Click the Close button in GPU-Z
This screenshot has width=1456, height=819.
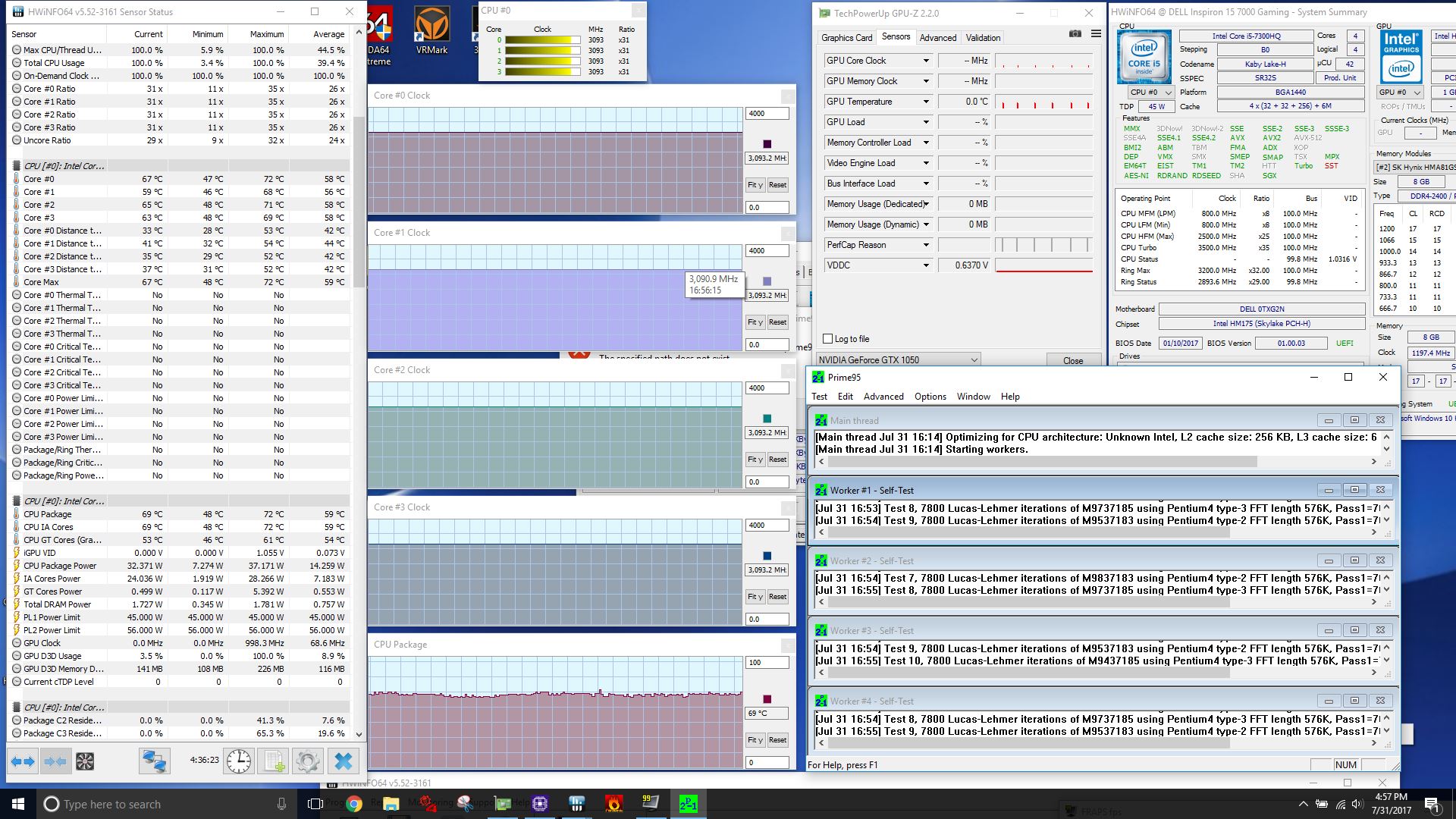(1072, 361)
